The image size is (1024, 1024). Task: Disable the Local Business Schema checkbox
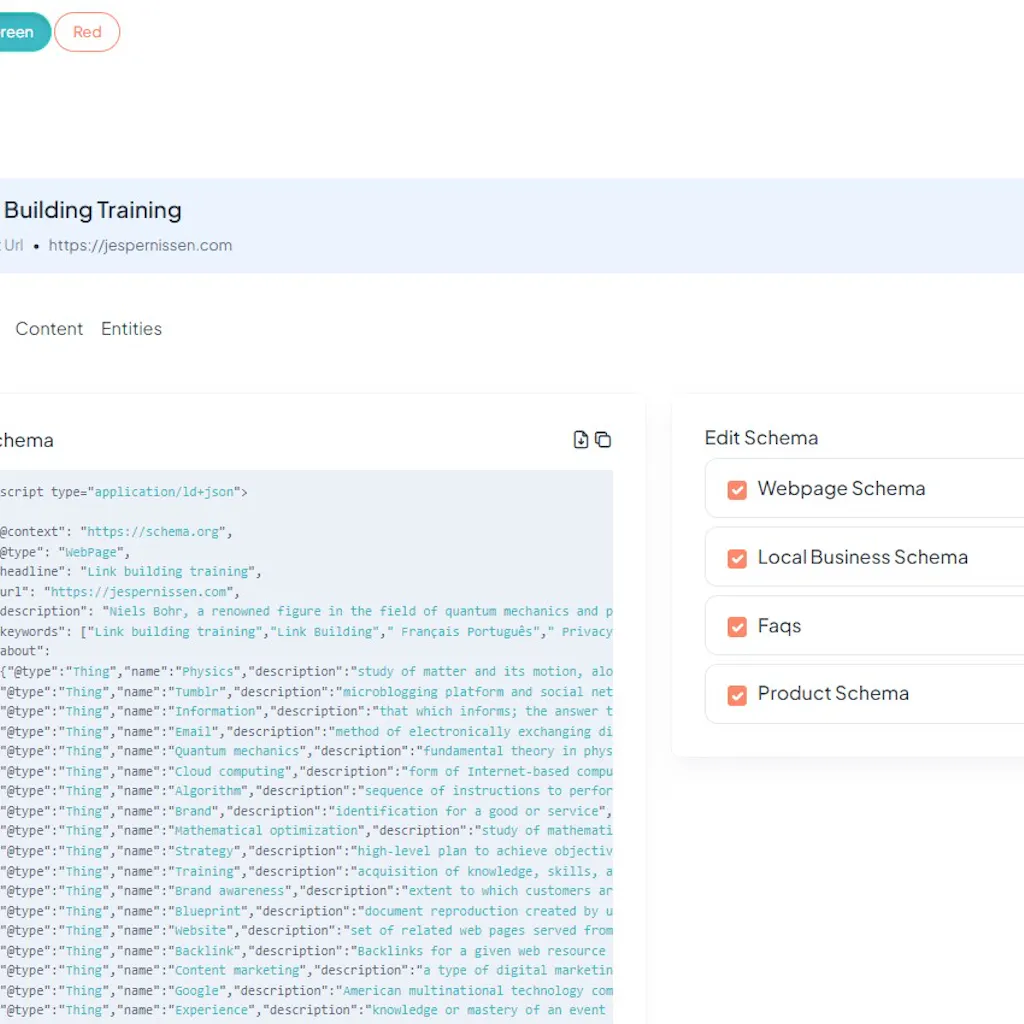tap(737, 557)
